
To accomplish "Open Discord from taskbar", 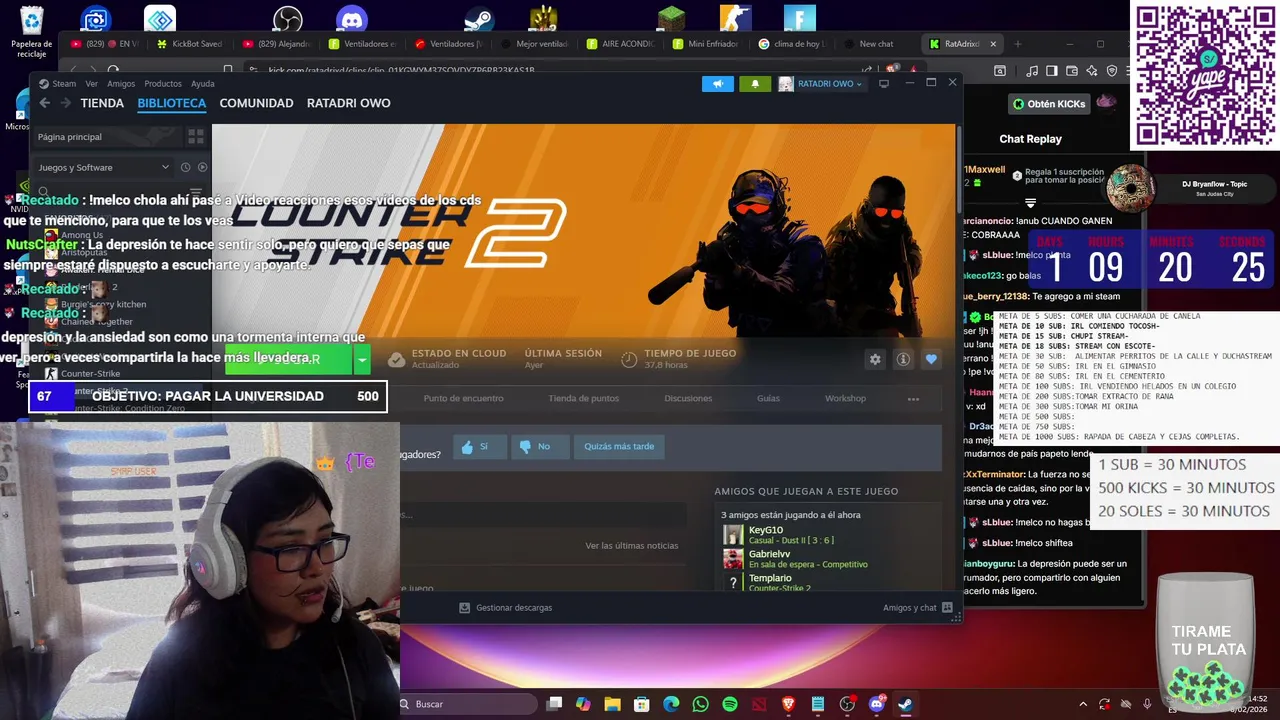I will click(877, 704).
